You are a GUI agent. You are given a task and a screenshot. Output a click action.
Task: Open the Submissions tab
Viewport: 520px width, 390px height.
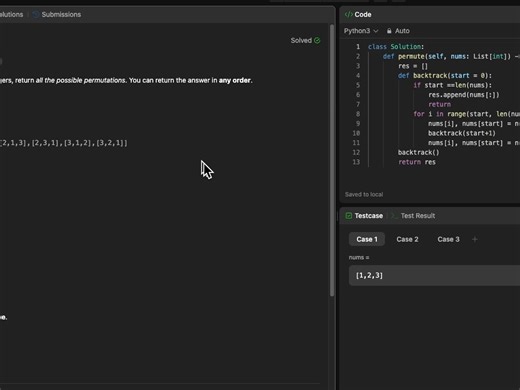click(61, 14)
